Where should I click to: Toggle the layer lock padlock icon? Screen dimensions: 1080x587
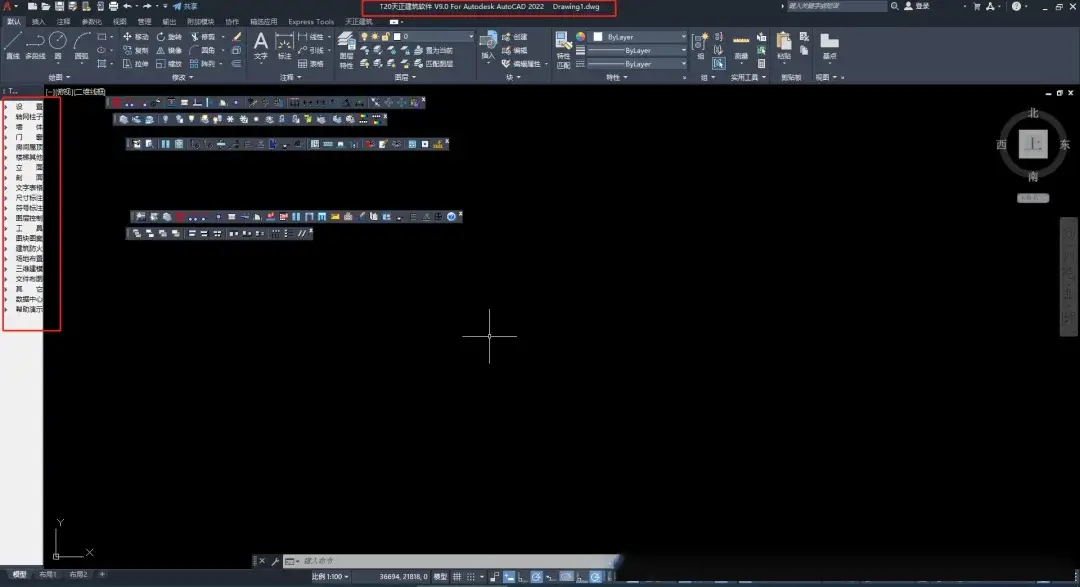coord(385,37)
